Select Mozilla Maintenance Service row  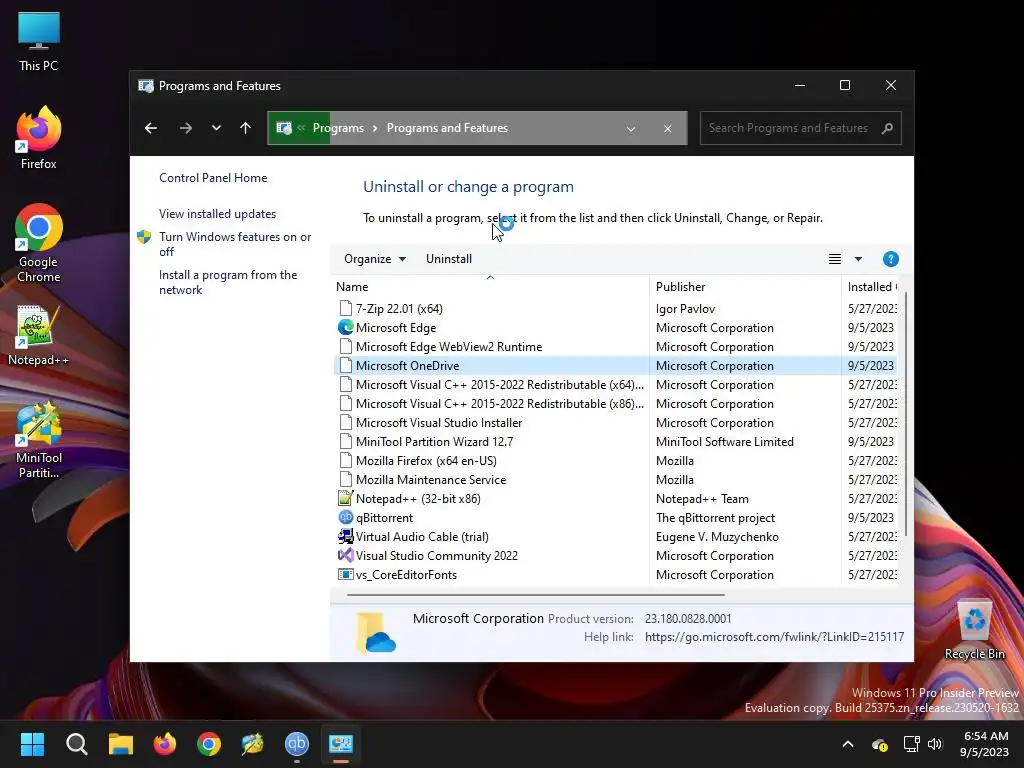(616, 479)
